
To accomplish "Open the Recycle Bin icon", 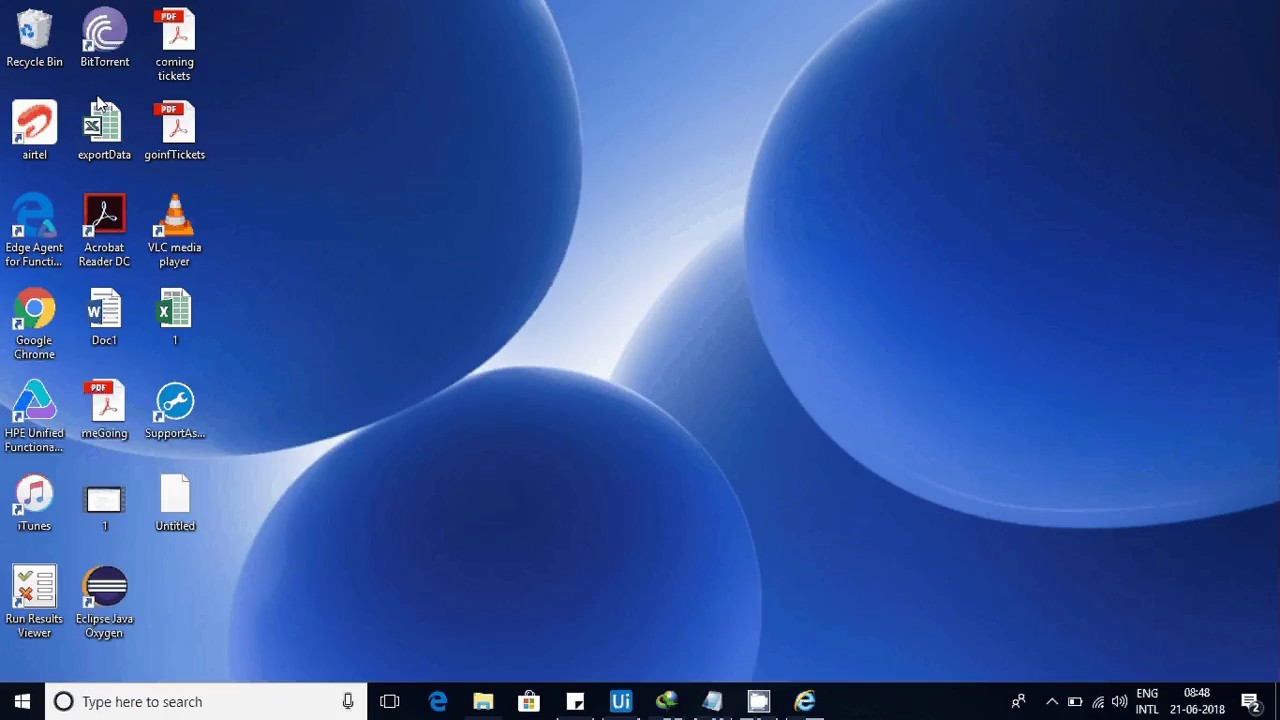I will [x=34, y=40].
